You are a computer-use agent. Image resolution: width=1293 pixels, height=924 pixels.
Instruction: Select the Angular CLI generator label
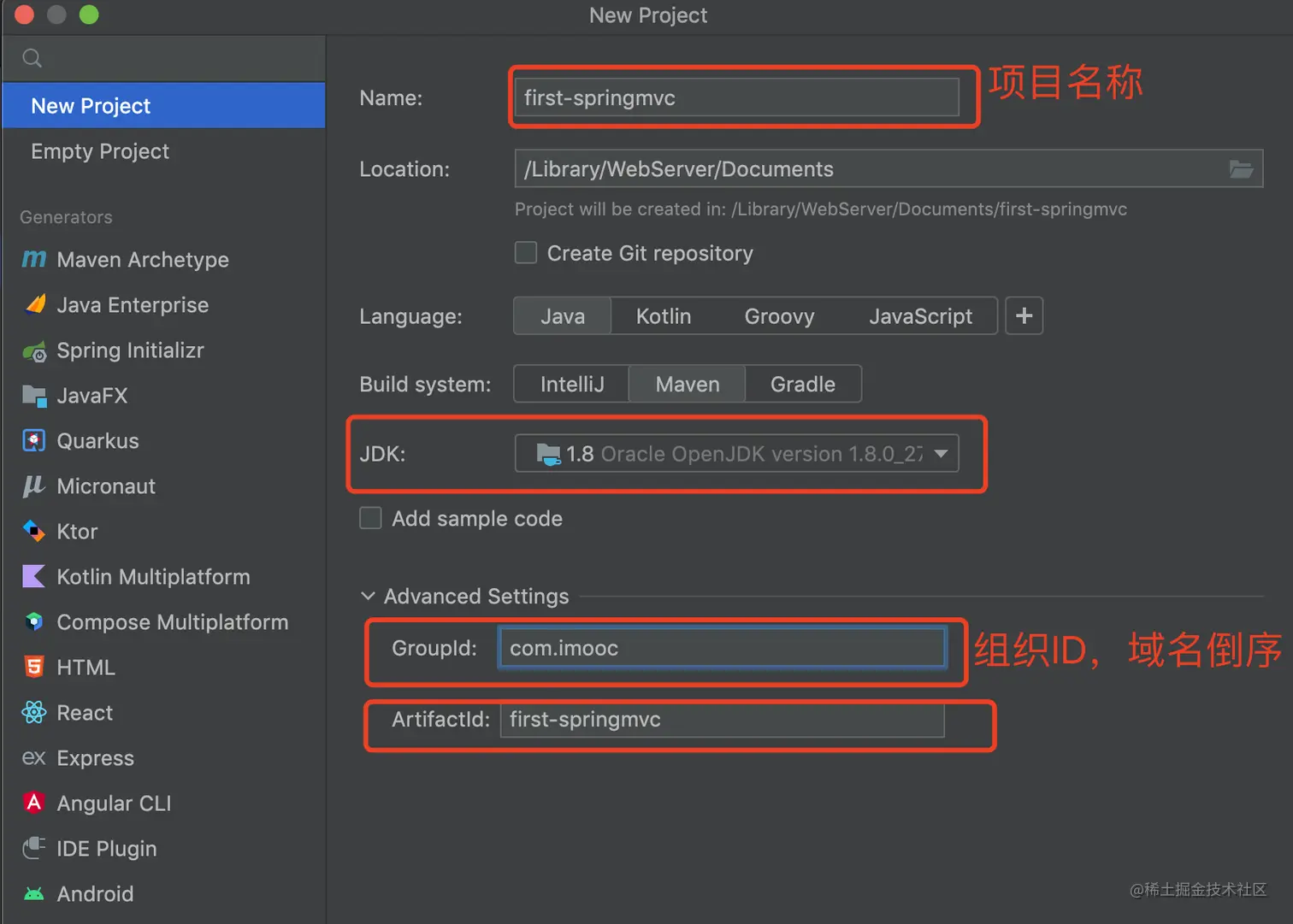[114, 803]
